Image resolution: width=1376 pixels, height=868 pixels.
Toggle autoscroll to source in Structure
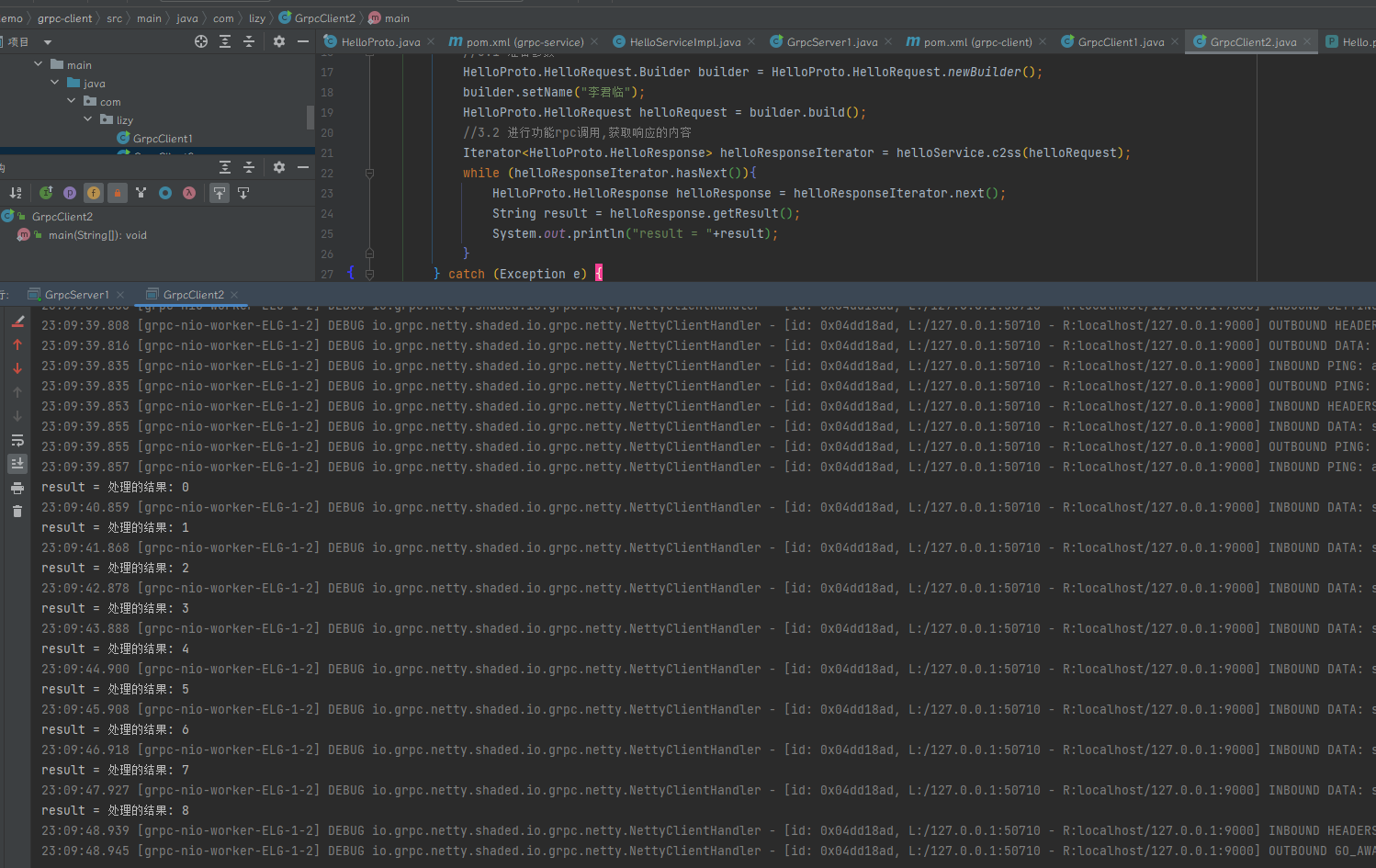coord(220,193)
